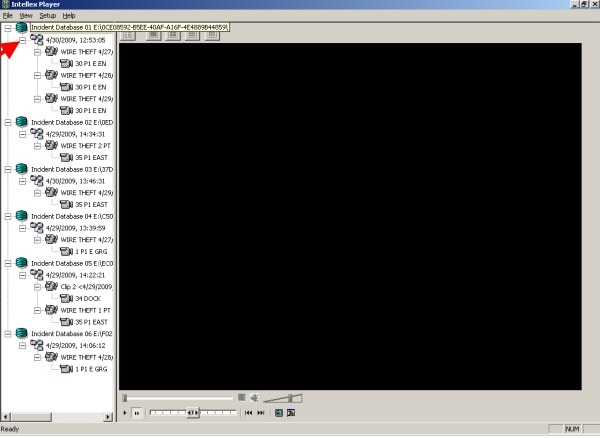Image resolution: width=600 pixels, height=438 pixels.
Task: Click the Incident Database 01 database icon
Action: pyautogui.click(x=21, y=27)
